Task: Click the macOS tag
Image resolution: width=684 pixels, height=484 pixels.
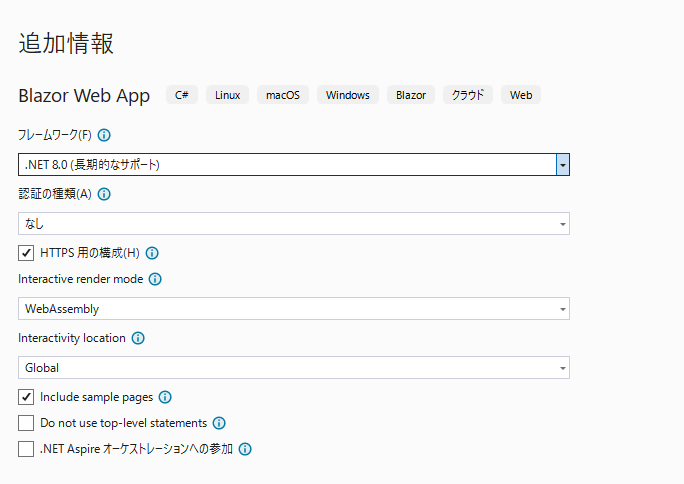Action: point(283,95)
